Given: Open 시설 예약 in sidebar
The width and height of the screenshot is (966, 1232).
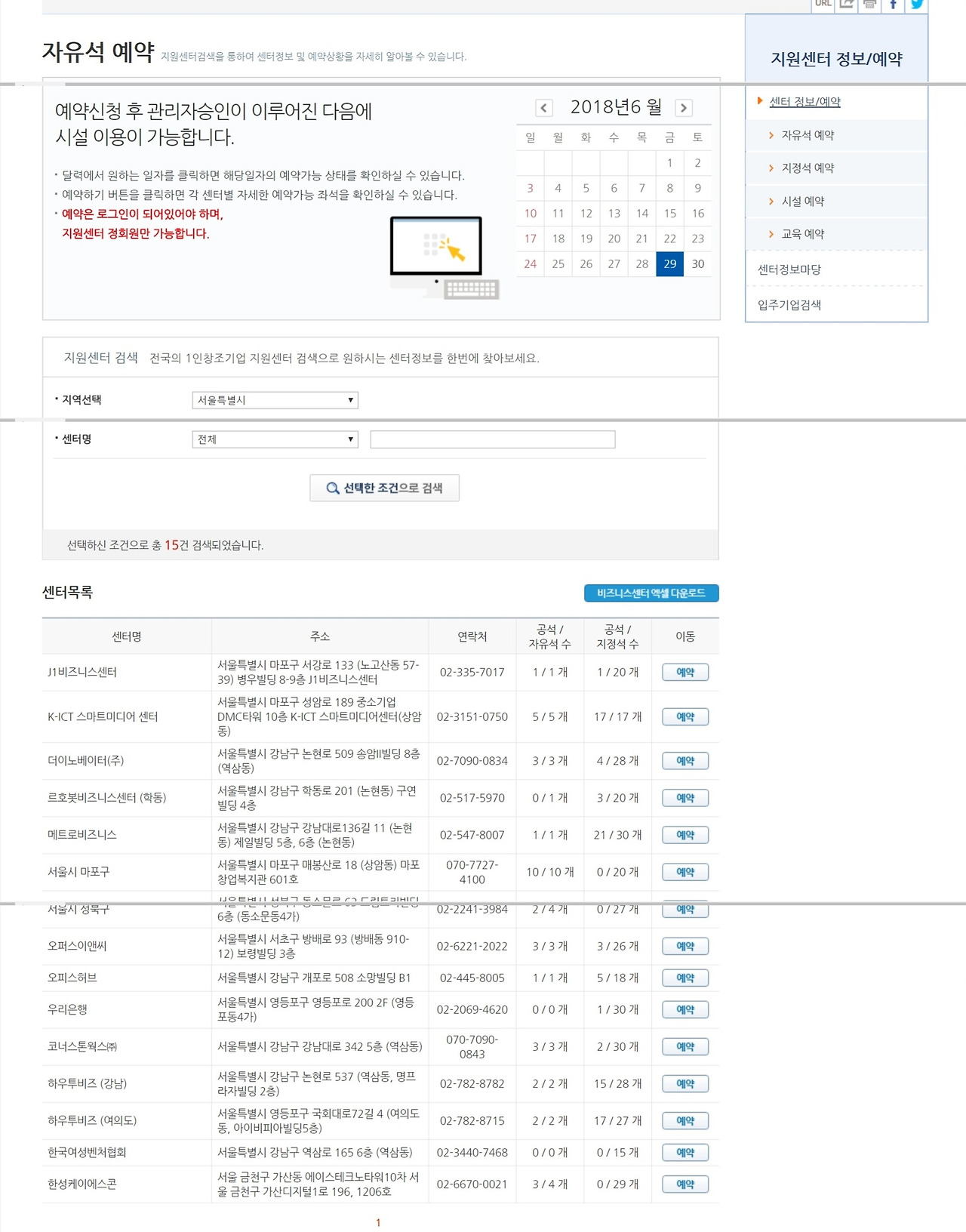Looking at the screenshot, I should 803,202.
